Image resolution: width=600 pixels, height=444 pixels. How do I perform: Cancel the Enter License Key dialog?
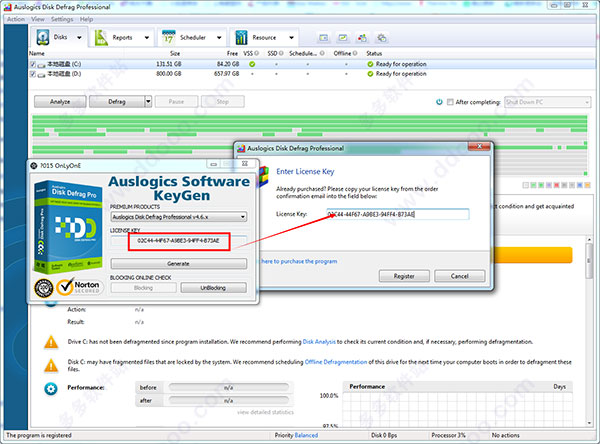[x=460, y=275]
